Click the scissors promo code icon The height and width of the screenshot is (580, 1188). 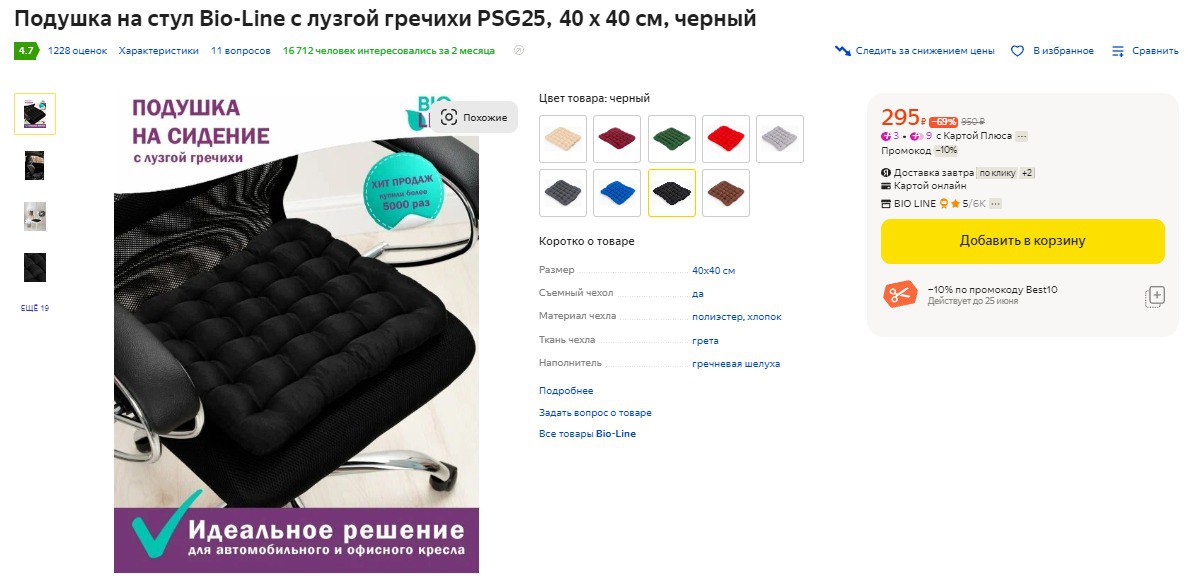(x=899, y=295)
